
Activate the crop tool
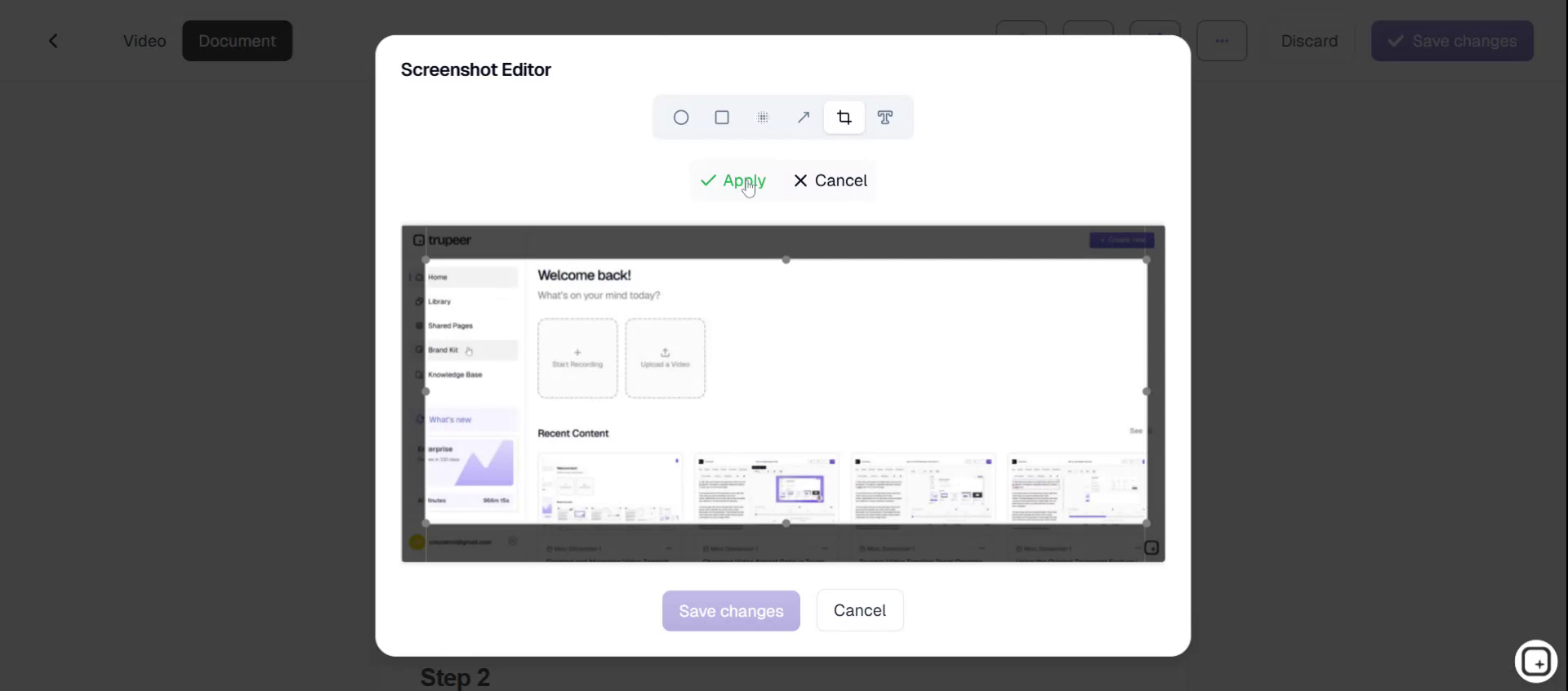point(844,118)
